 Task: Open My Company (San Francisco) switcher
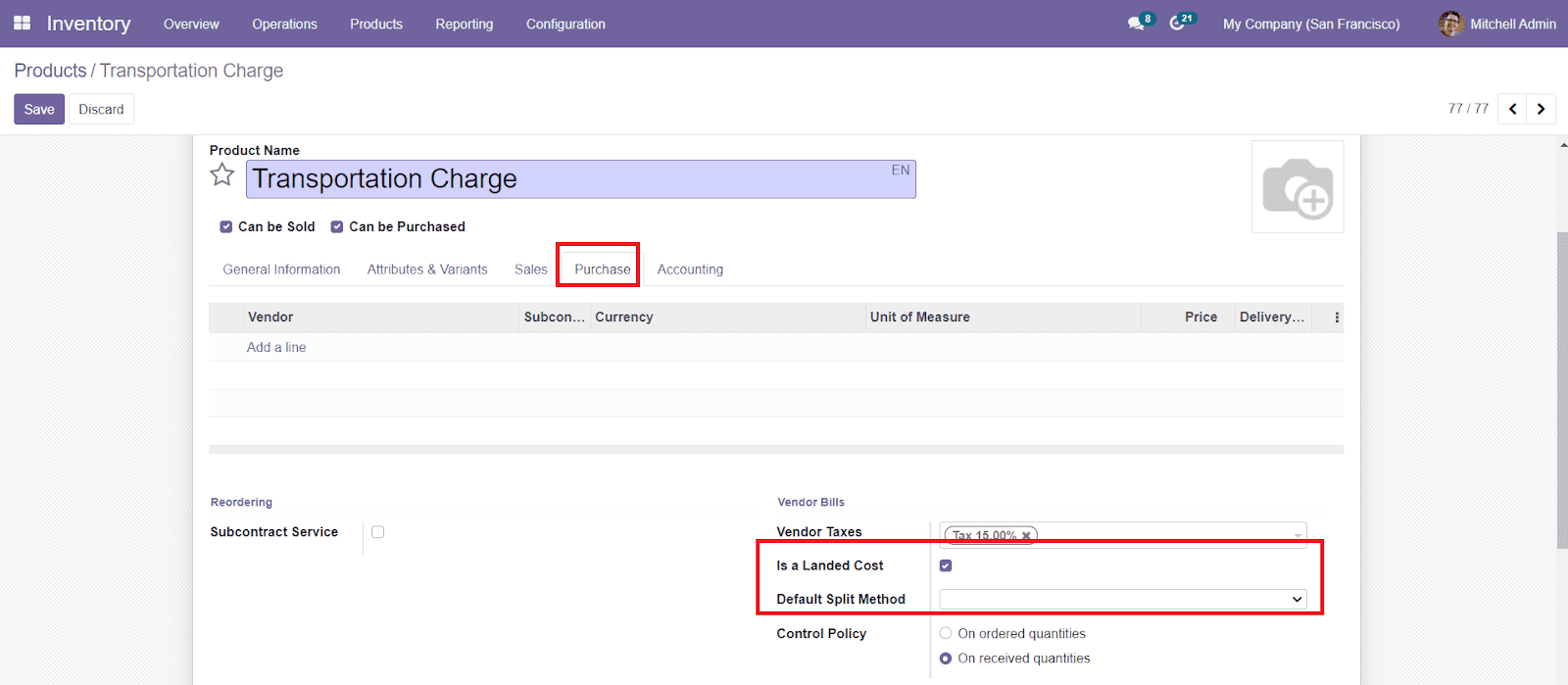(x=1311, y=24)
